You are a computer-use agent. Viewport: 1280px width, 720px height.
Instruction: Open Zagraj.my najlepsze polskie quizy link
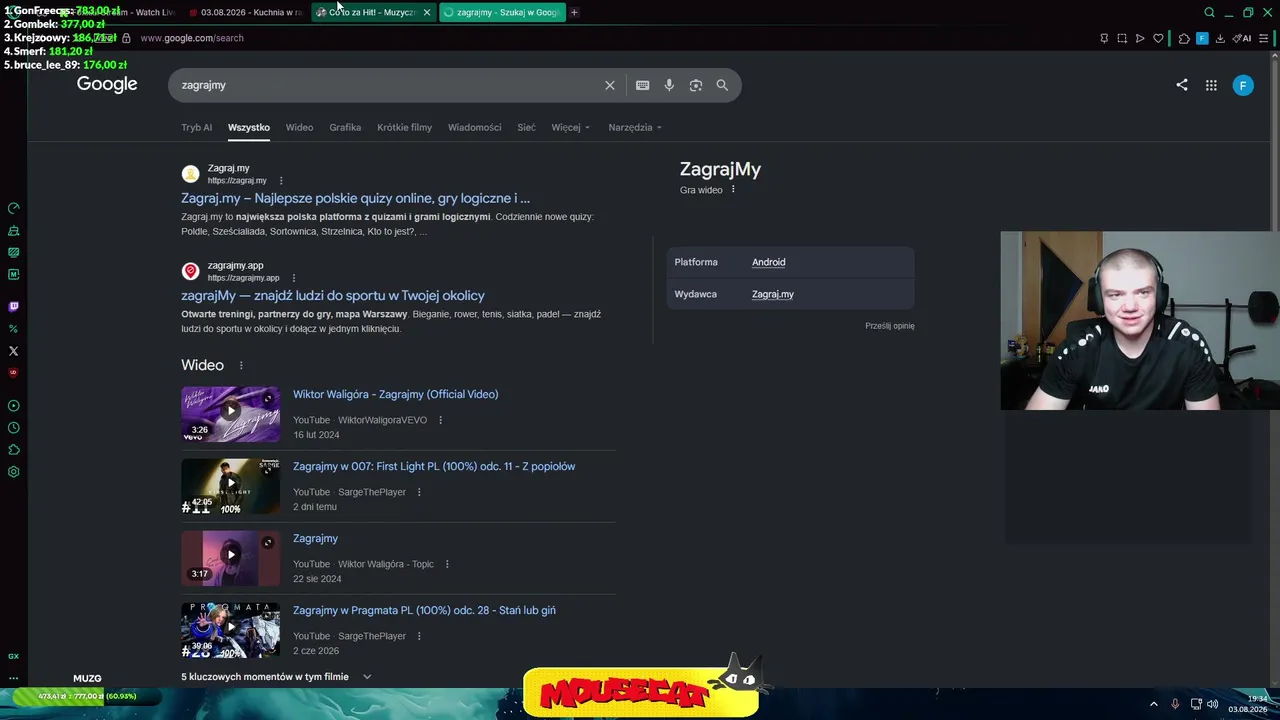355,198
